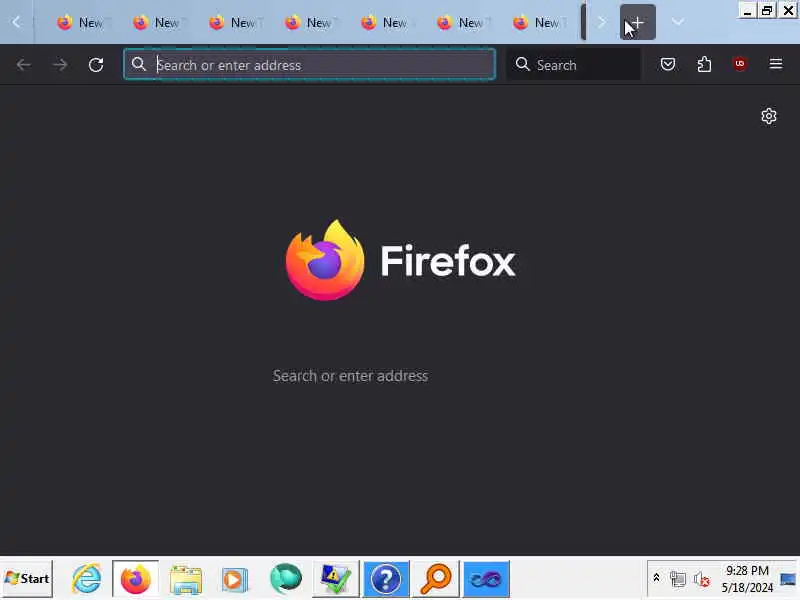
Task: Open the clock showing 9:28 PM
Action: tap(747, 579)
